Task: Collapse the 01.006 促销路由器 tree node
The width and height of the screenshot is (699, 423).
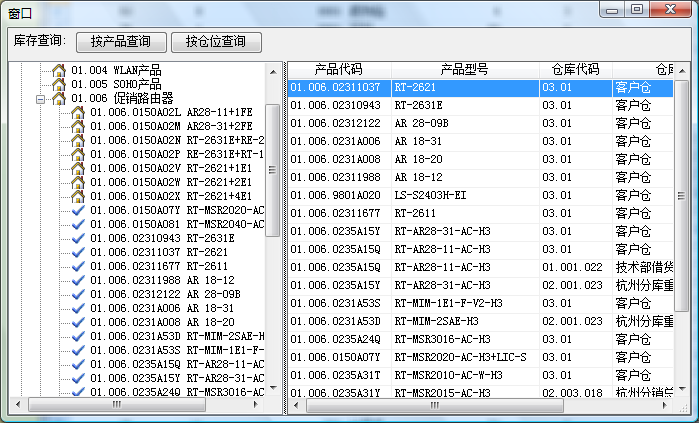Action: 41,99
